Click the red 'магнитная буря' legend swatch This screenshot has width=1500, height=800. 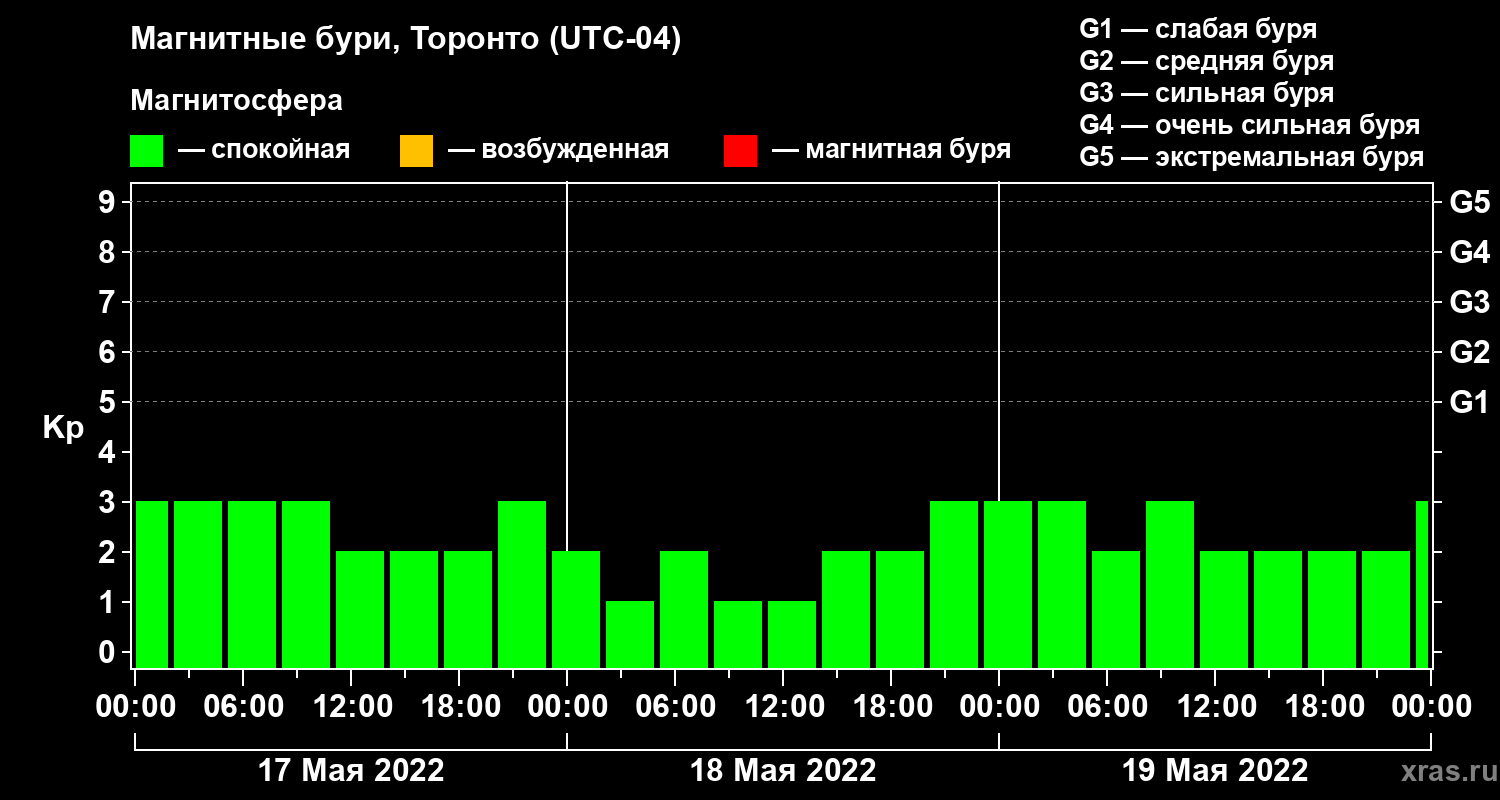(x=740, y=151)
